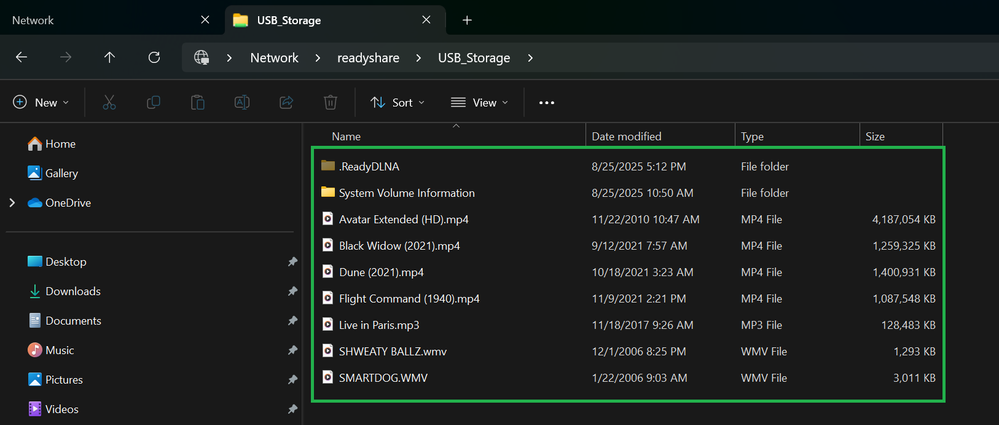Sort by the Size column header
999x425 pixels.
(x=900, y=136)
